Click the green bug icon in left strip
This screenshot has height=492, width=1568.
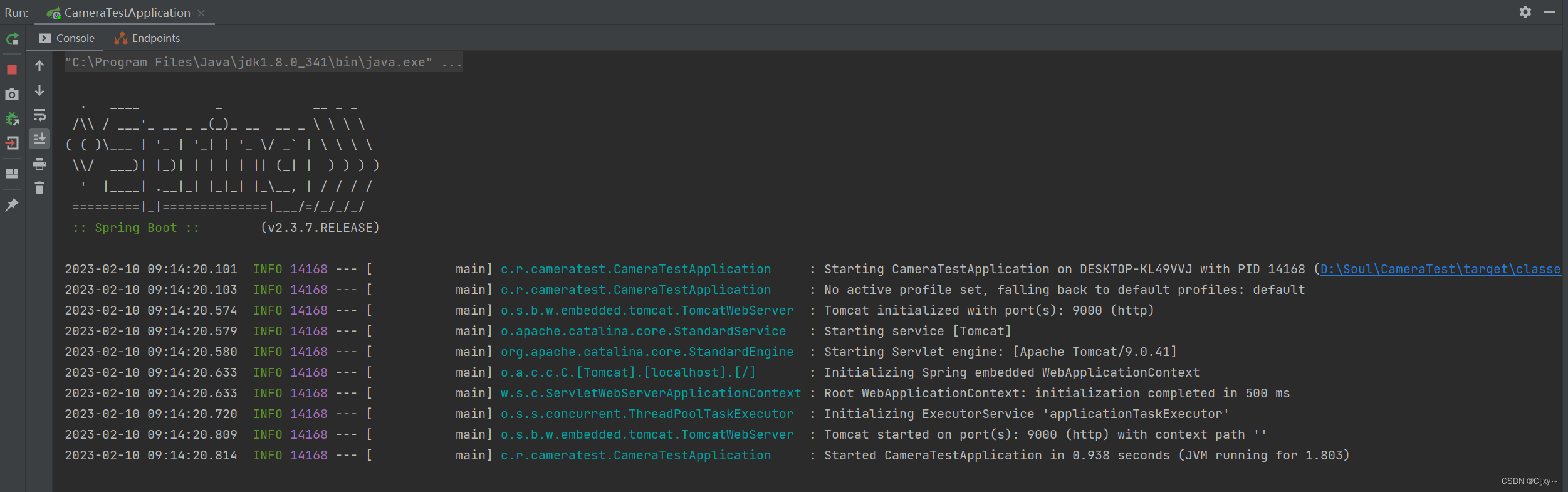tap(12, 118)
